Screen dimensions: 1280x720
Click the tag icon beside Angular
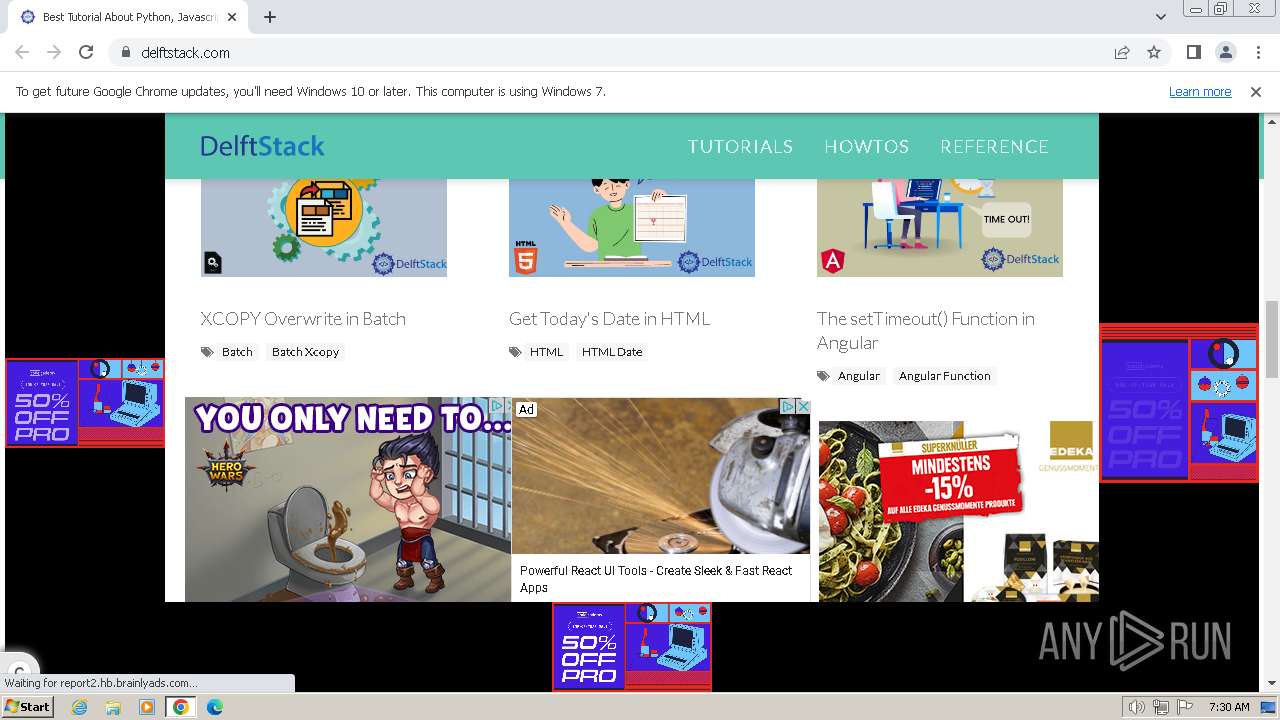point(823,376)
